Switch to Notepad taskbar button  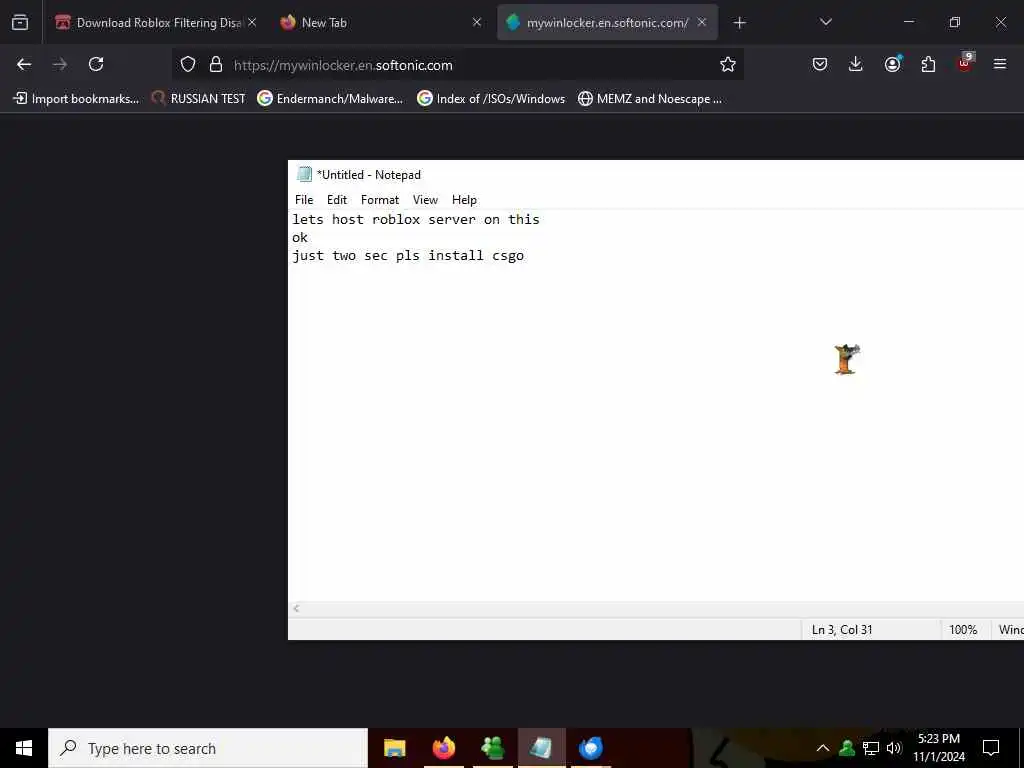541,748
